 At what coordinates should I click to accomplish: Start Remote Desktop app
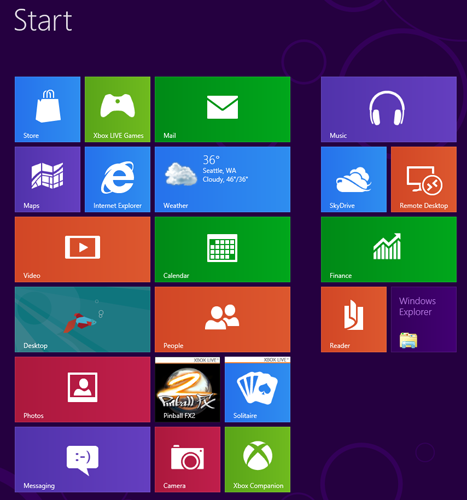pyautogui.click(x=424, y=179)
